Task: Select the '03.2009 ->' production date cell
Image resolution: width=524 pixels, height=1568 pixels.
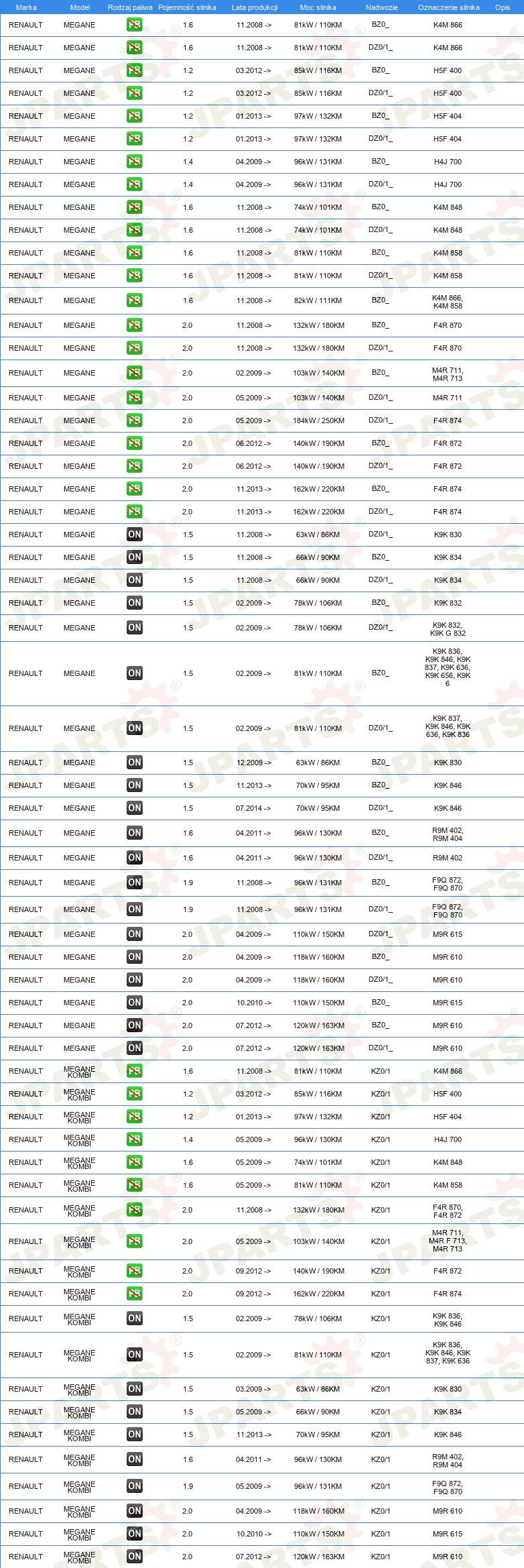Action: click(253, 1389)
